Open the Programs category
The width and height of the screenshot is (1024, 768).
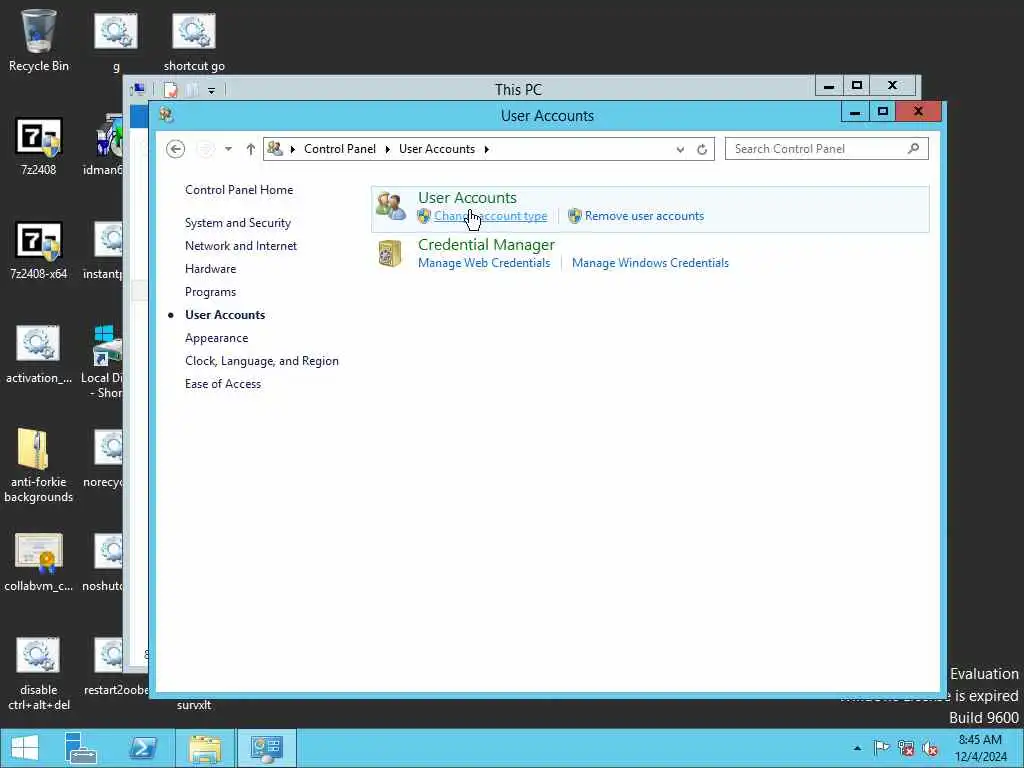(210, 292)
